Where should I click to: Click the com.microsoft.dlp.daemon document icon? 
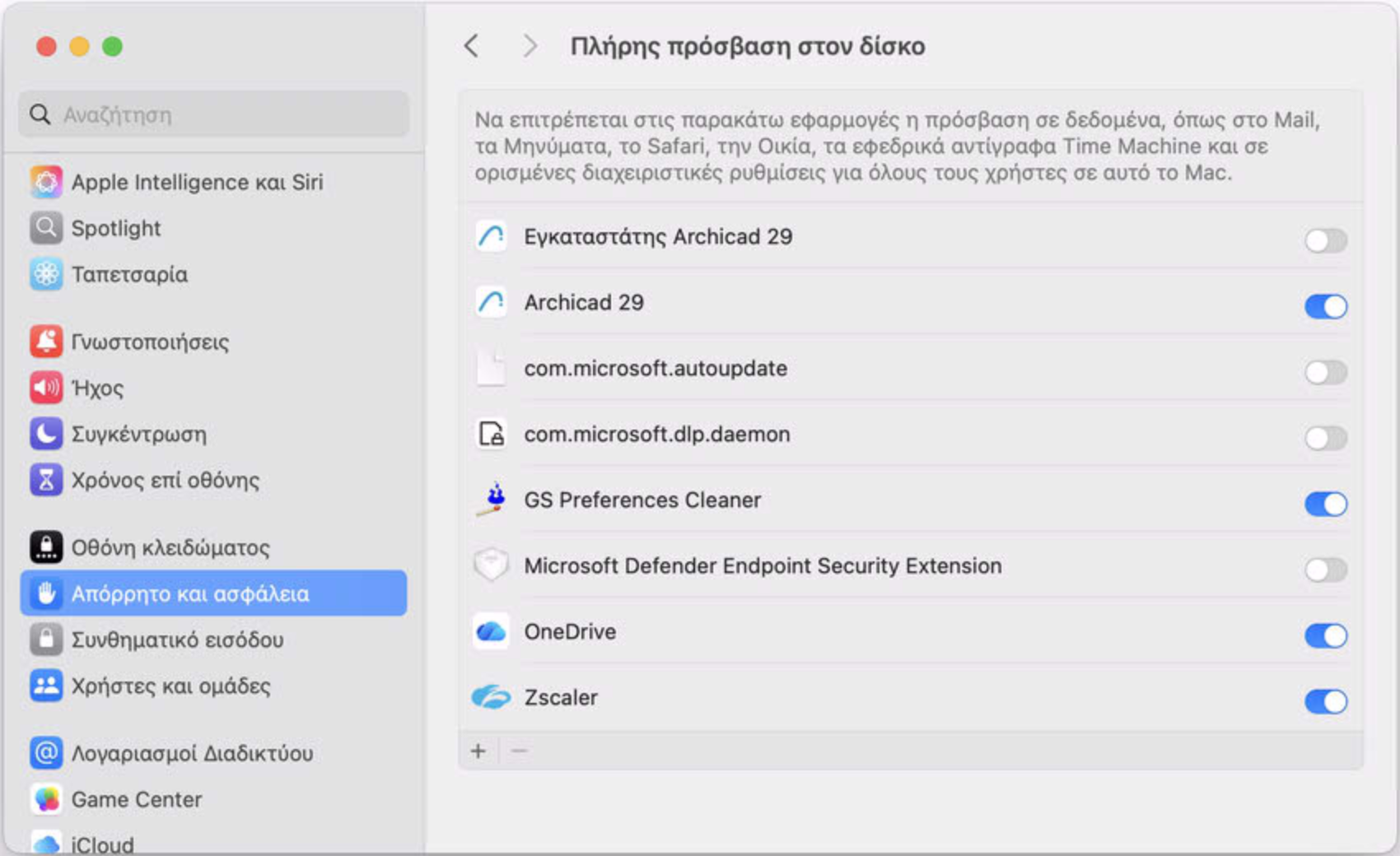[492, 435]
